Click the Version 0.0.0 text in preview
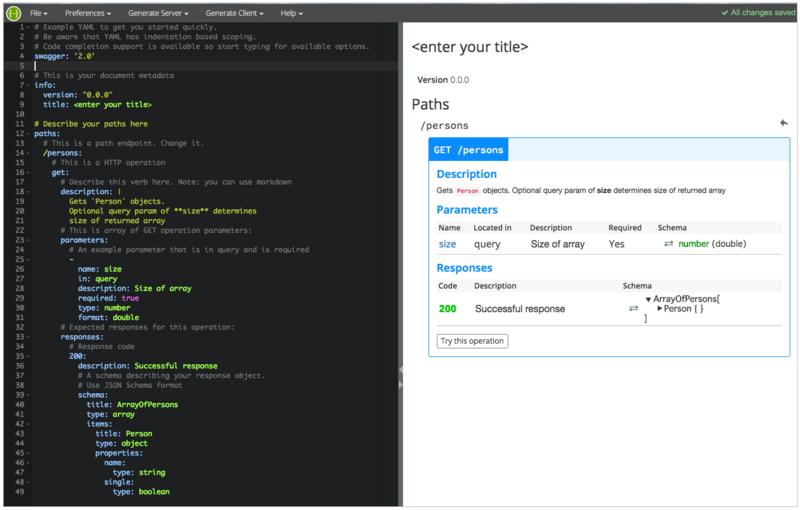800x510 pixels. [x=443, y=80]
